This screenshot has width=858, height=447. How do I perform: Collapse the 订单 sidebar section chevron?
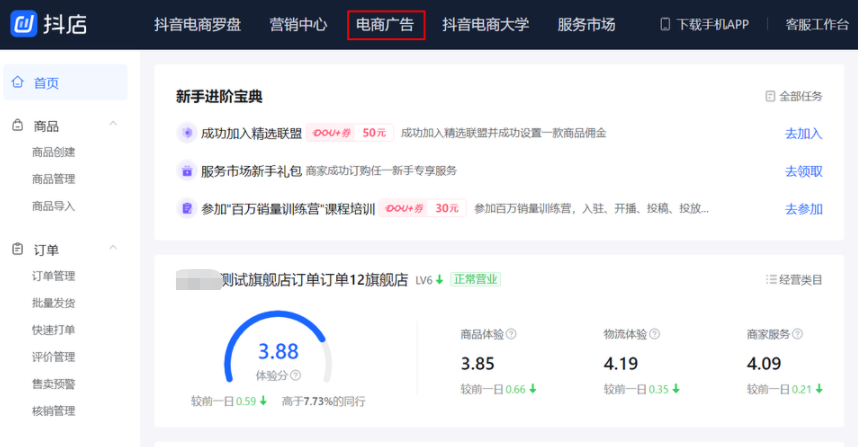pyautogui.click(x=113, y=247)
